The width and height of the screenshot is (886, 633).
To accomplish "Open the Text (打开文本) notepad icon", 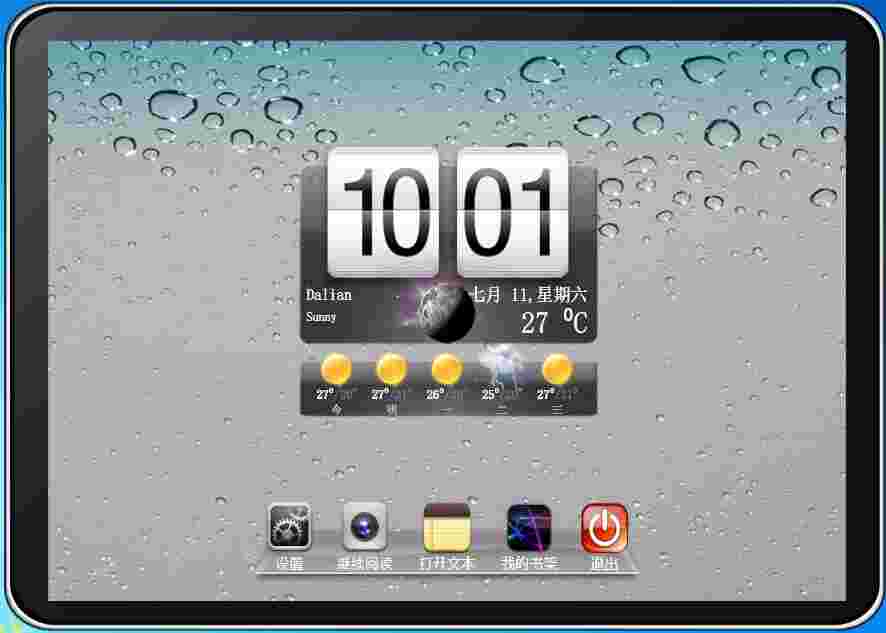I will point(446,528).
